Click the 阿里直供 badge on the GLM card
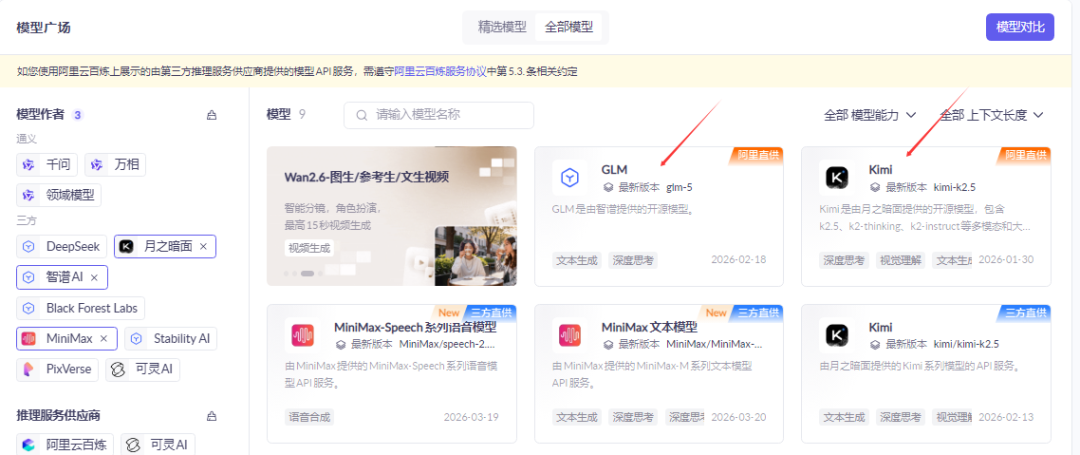The image size is (1080, 455). coord(758,155)
